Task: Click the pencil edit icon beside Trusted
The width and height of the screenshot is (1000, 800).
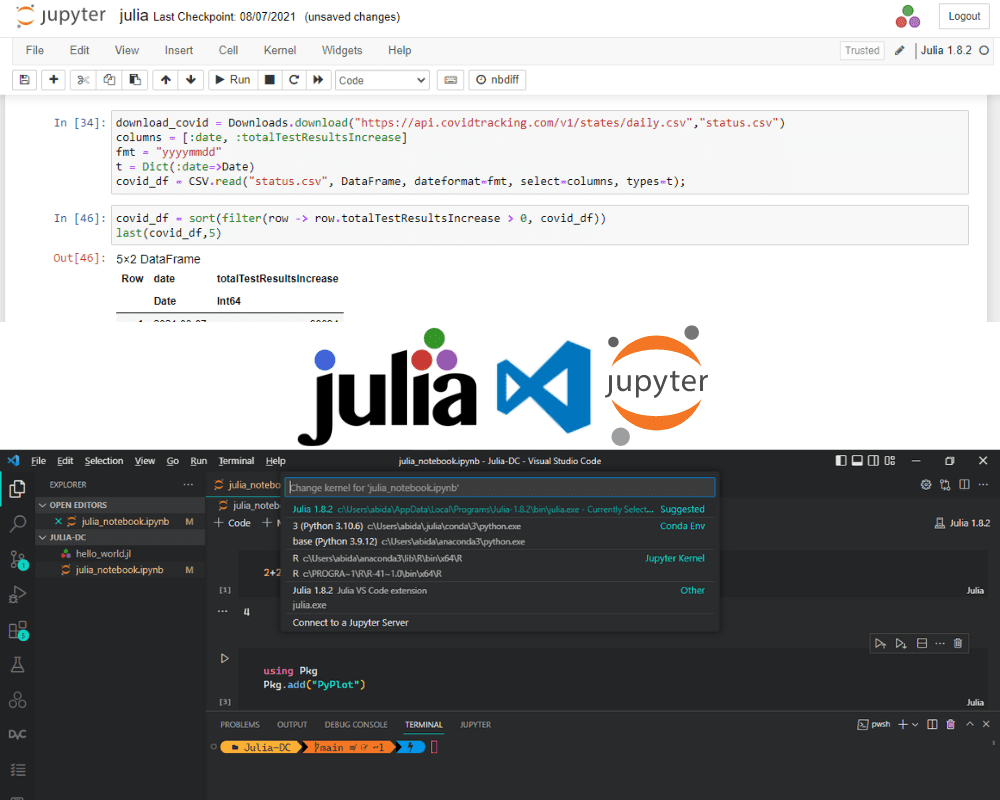Action: pos(899,50)
